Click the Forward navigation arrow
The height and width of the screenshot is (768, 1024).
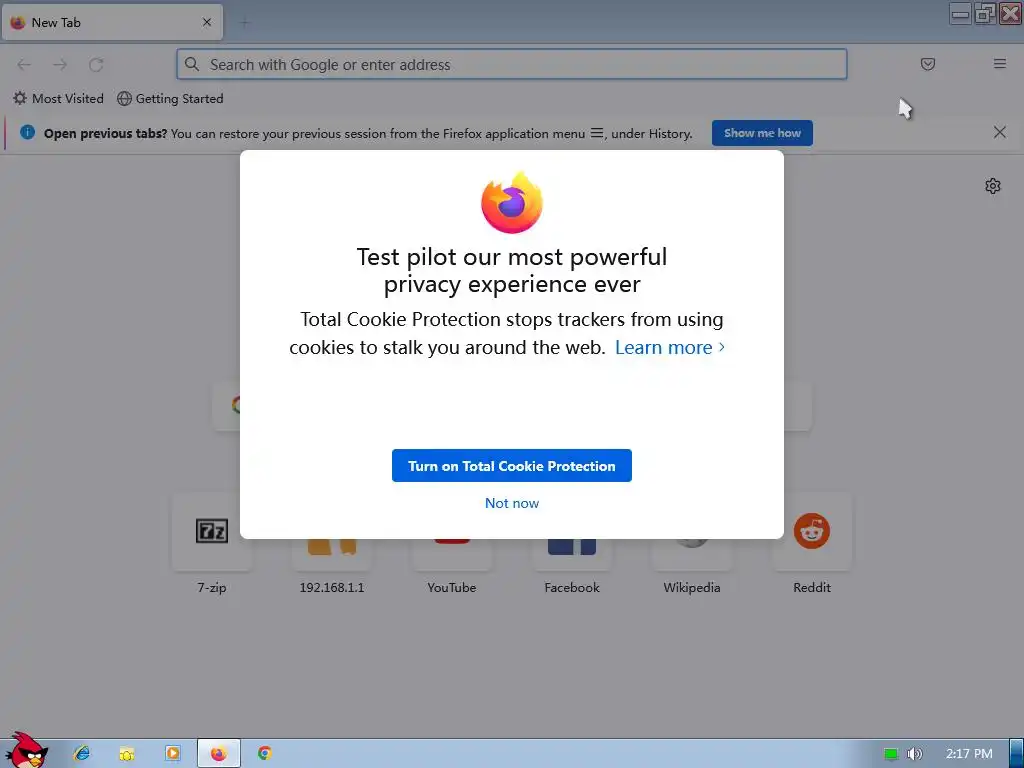[60, 65]
